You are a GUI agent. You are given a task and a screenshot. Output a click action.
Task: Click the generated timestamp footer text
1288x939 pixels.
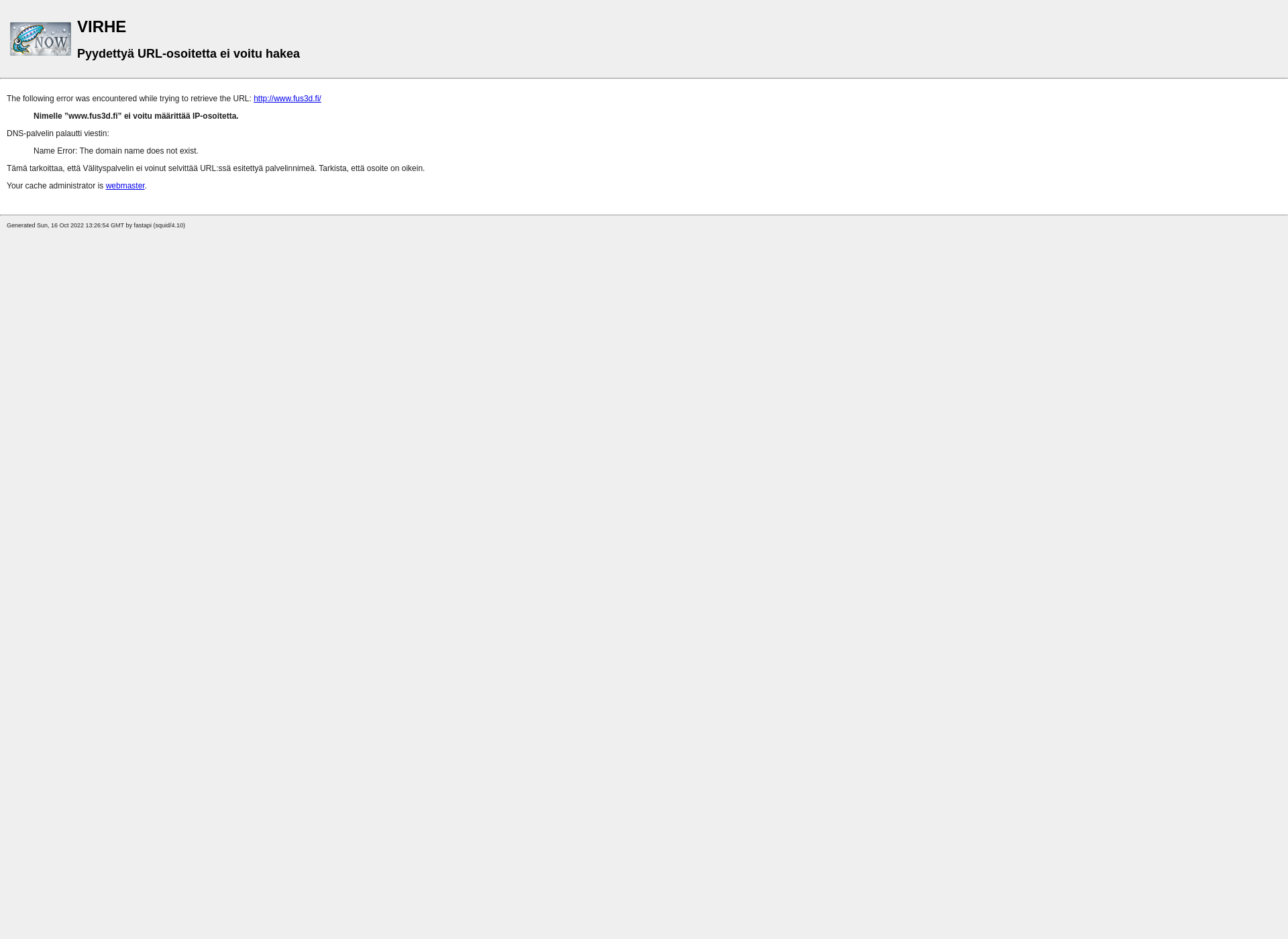[96, 225]
